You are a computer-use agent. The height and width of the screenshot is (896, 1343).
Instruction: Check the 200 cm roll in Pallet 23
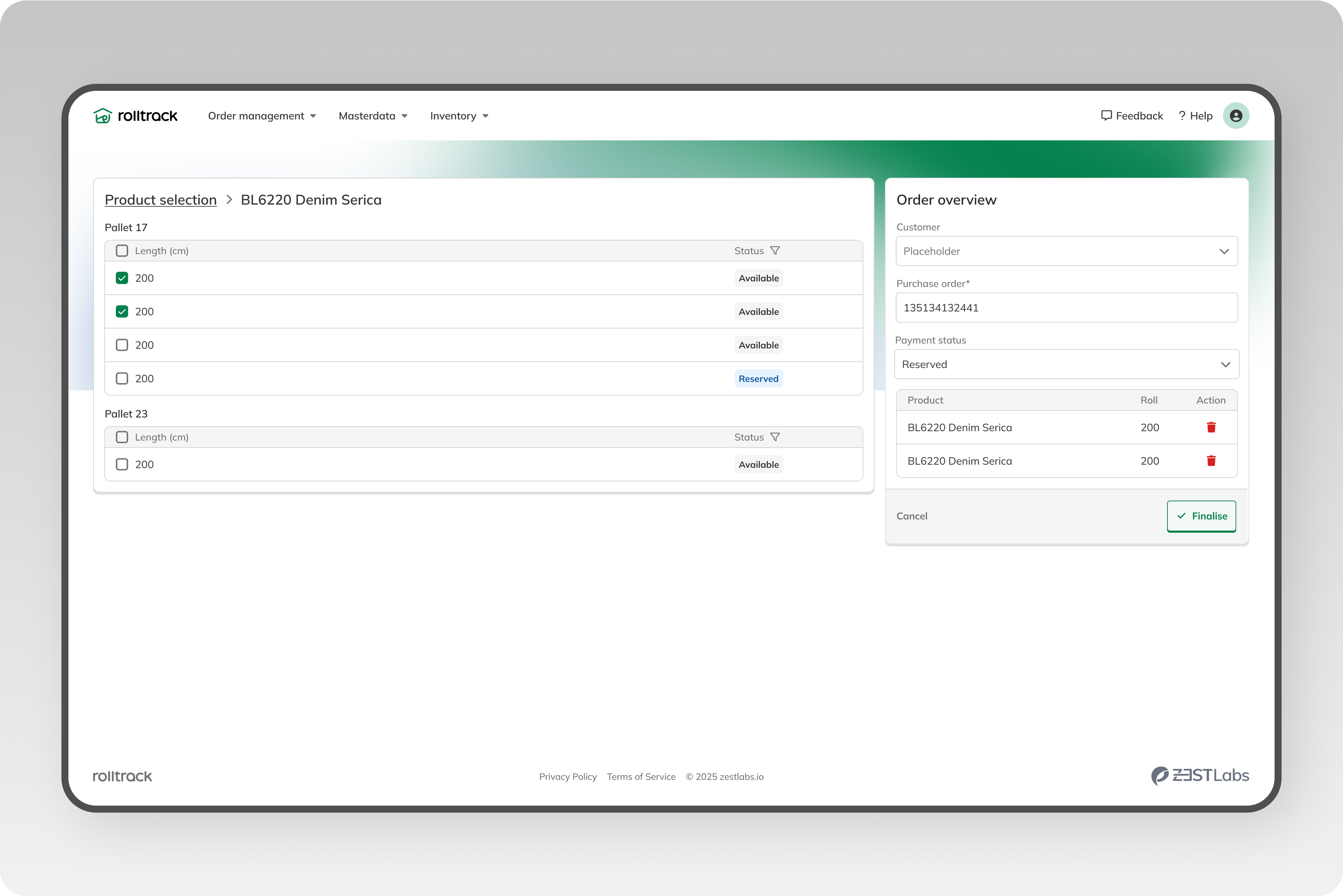tap(122, 464)
